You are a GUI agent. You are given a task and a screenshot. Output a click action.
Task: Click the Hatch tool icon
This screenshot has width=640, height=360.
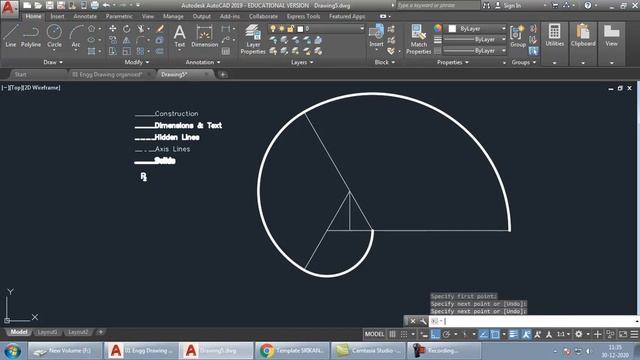[x=91, y=51]
